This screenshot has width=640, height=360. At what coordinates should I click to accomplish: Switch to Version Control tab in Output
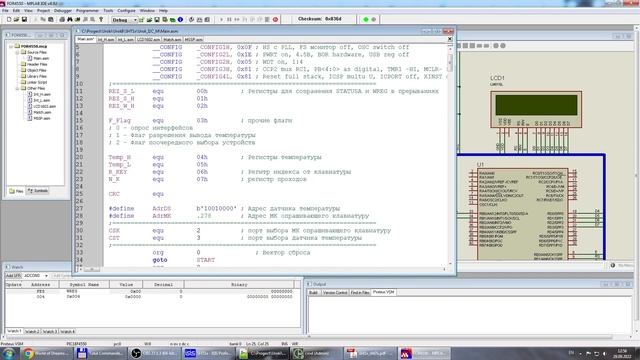click(x=335, y=293)
